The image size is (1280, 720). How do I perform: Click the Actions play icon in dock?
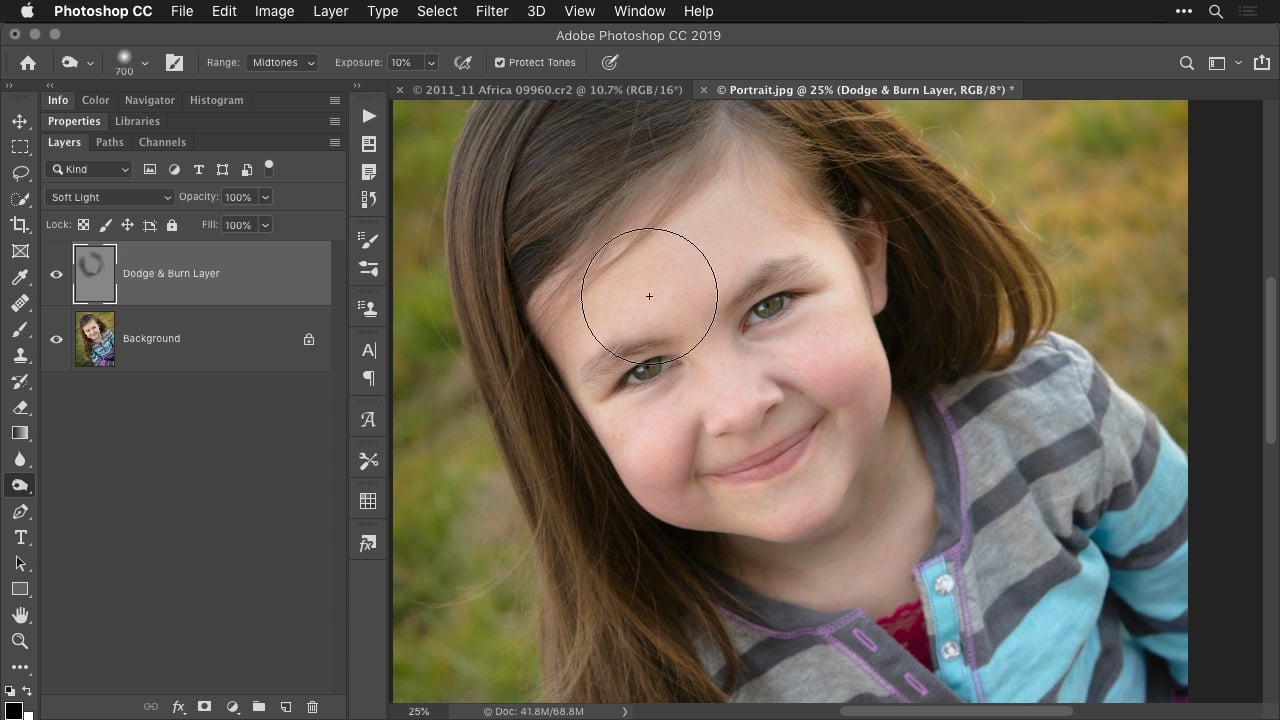(x=369, y=116)
